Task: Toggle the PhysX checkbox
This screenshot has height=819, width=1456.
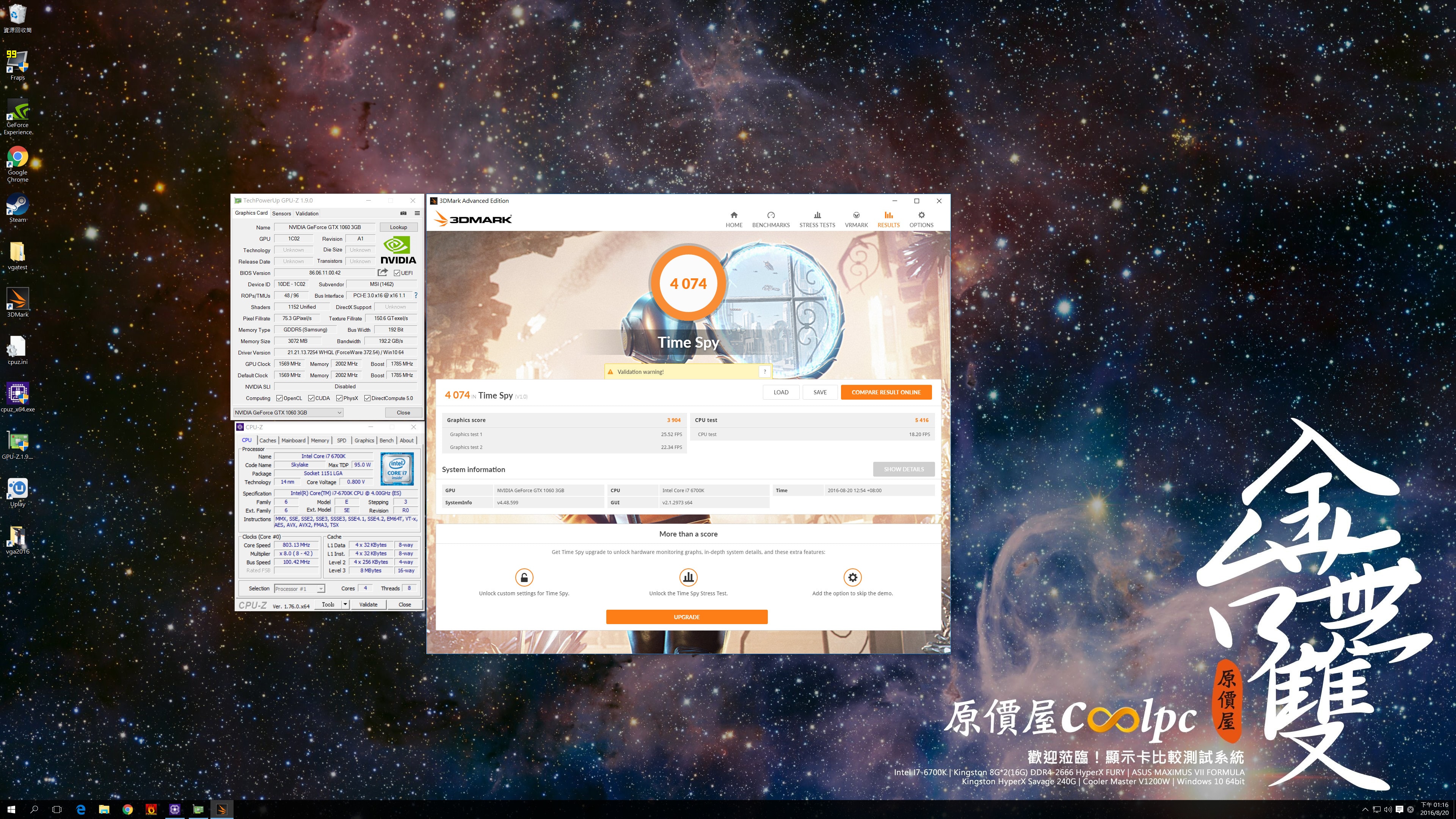Action: pyautogui.click(x=339, y=398)
